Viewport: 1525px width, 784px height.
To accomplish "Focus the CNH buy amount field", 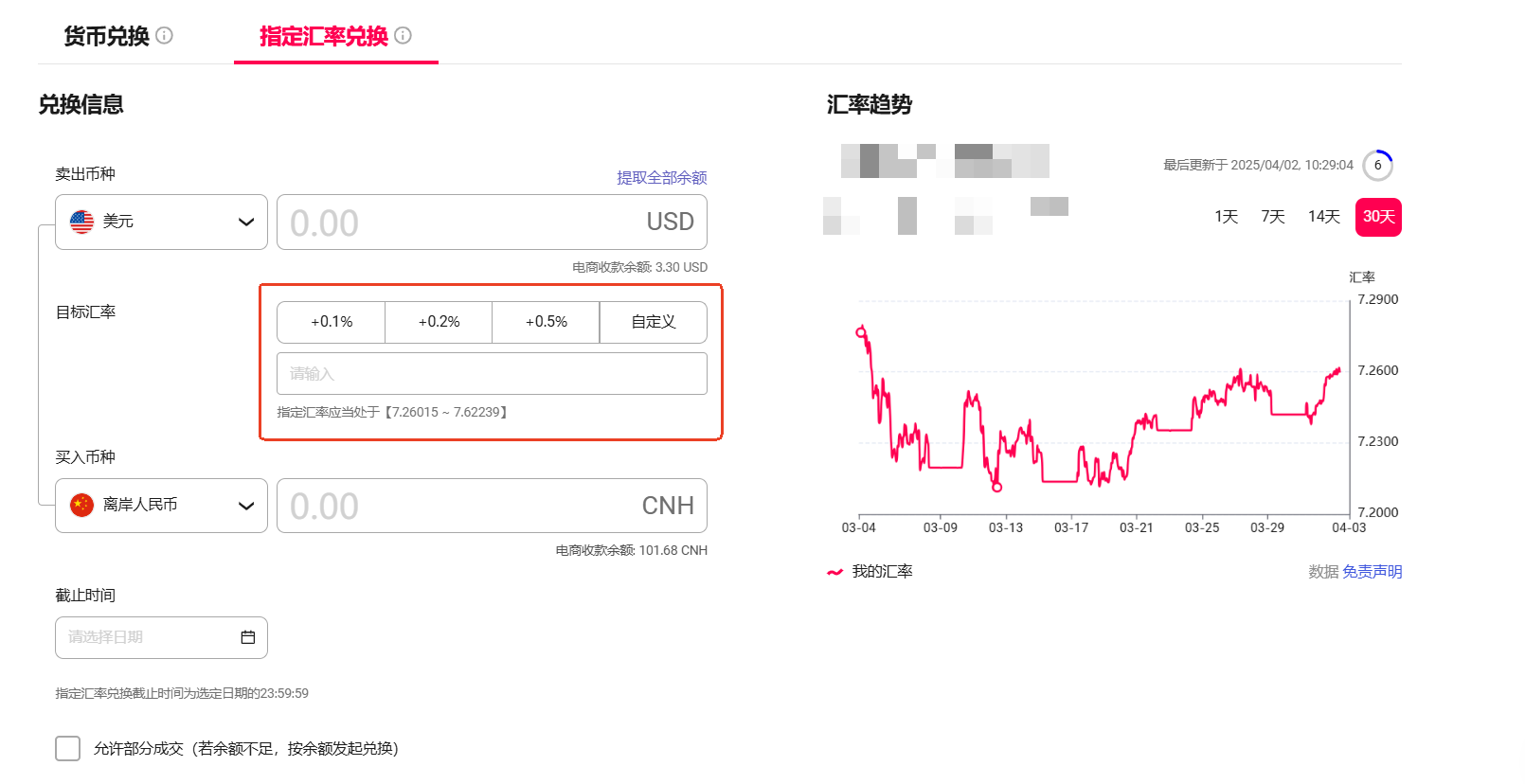I will click(x=492, y=506).
